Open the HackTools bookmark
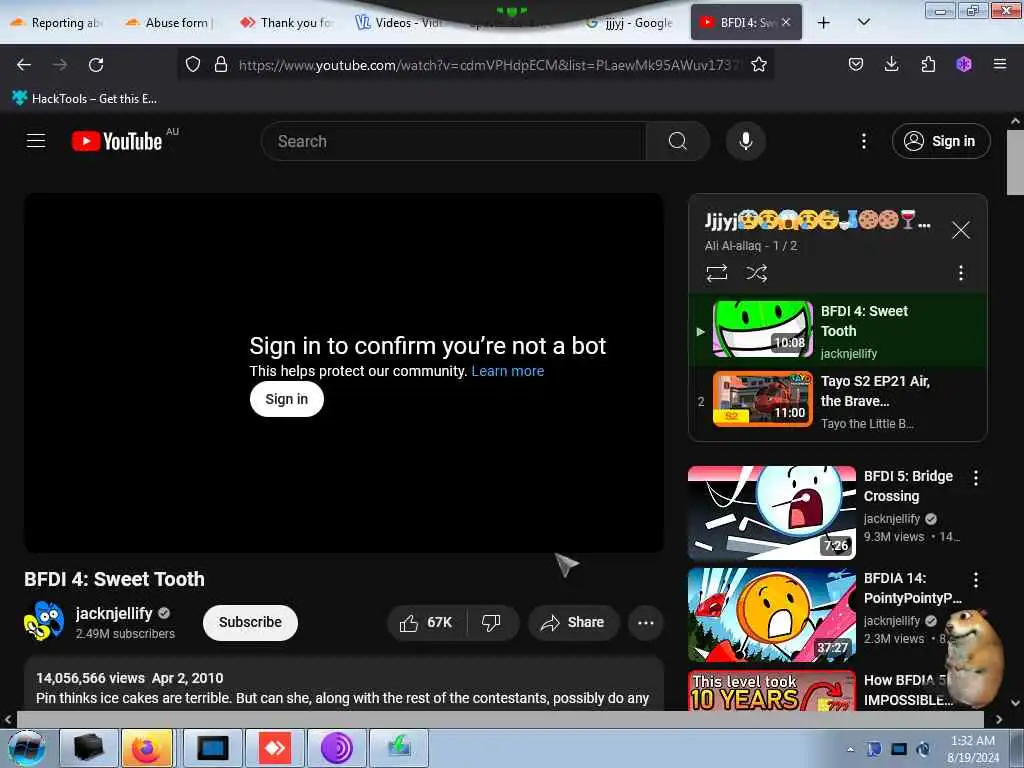The image size is (1024, 768). click(84, 99)
